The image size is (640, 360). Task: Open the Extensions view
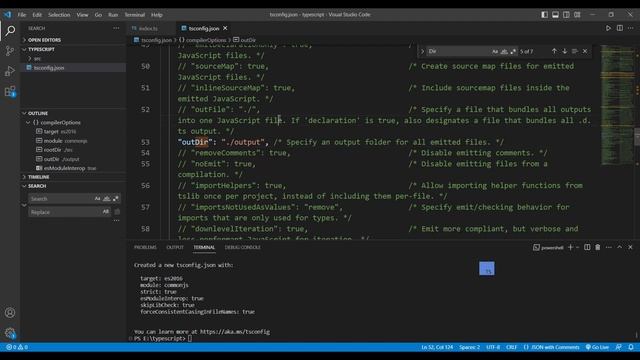[x=10, y=91]
